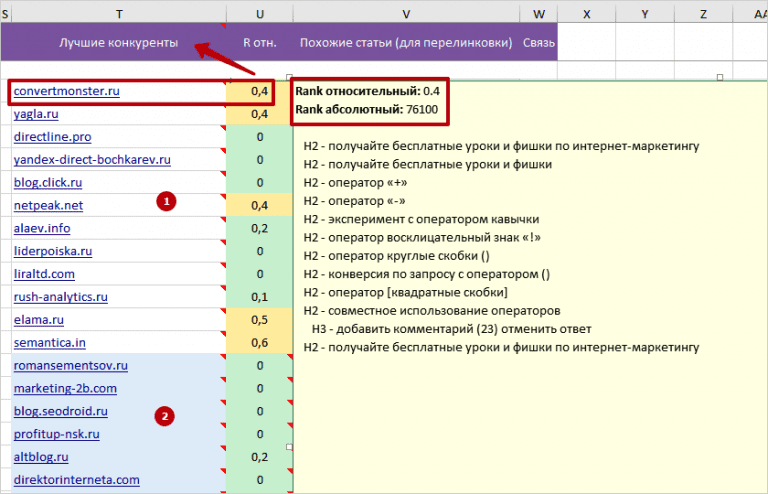
Task: Open the liderpoiska.ru link
Action: [53, 251]
